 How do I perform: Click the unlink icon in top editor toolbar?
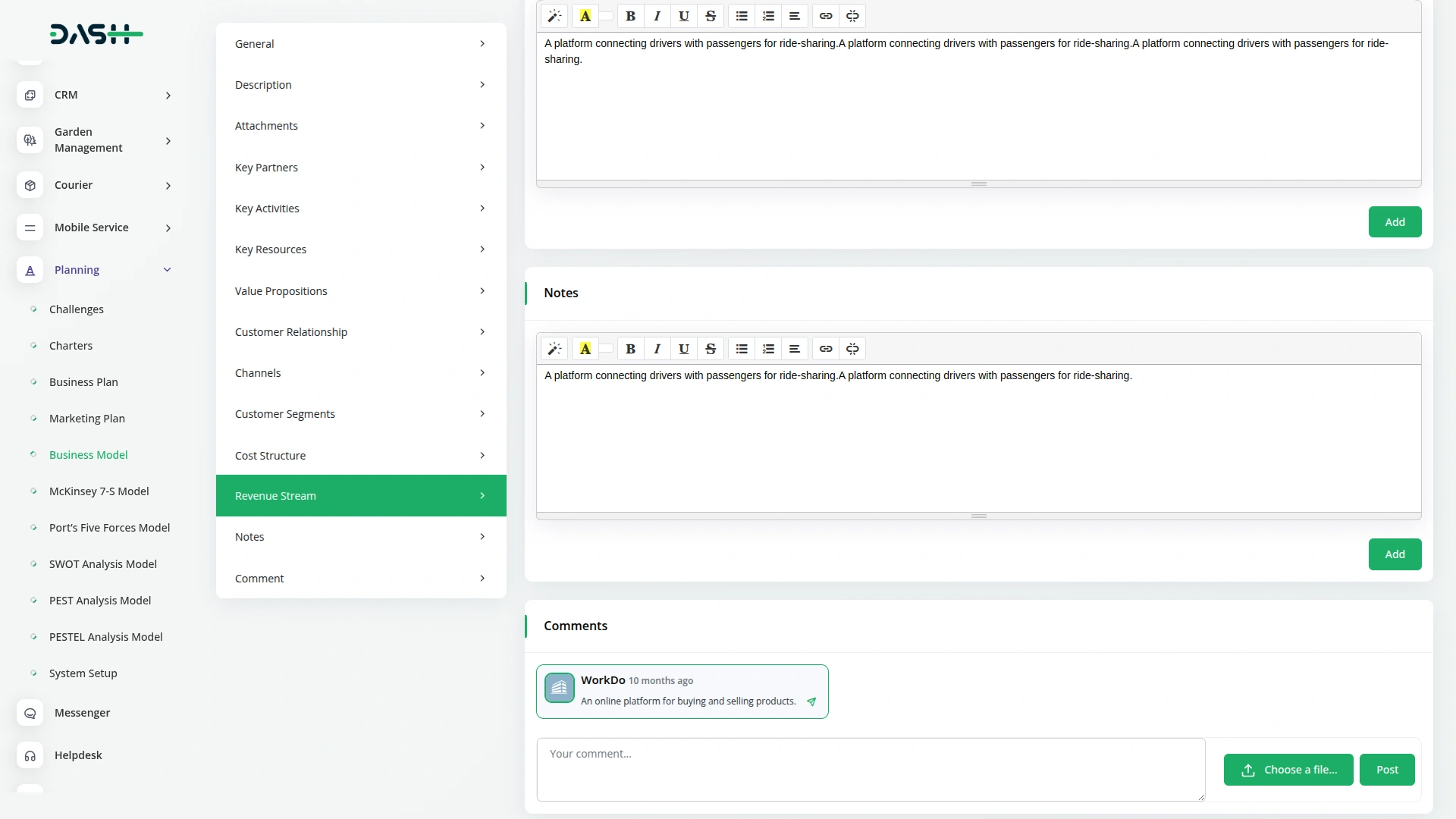[852, 16]
